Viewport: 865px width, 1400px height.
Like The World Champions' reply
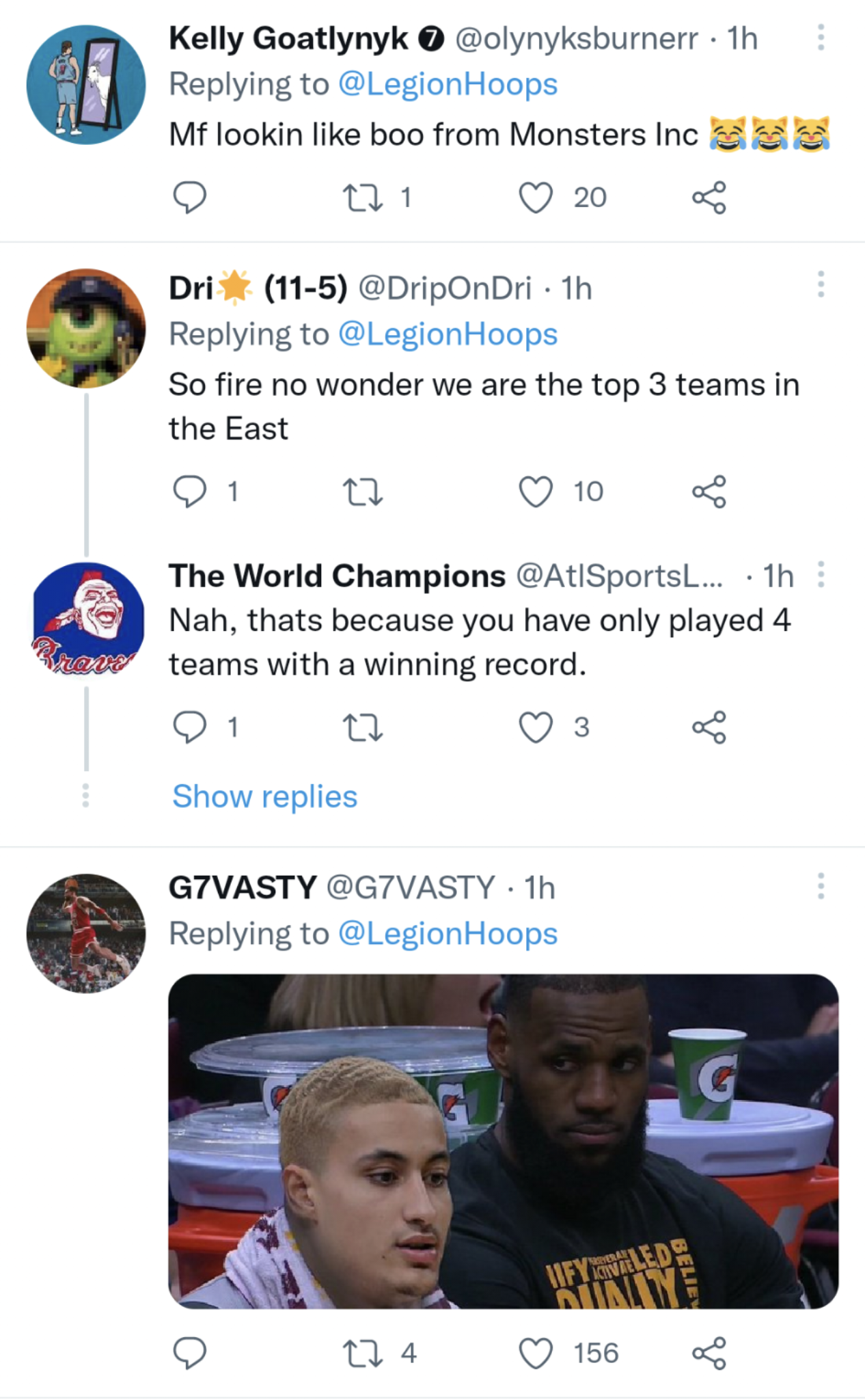[536, 727]
